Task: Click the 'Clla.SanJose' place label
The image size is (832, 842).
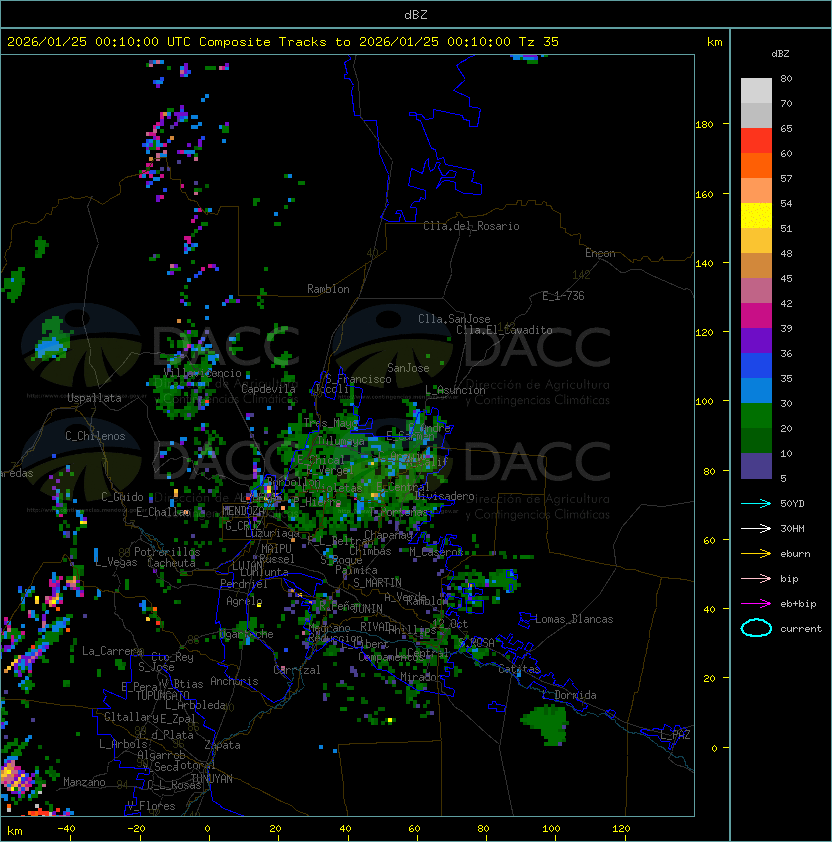Action: click(454, 319)
